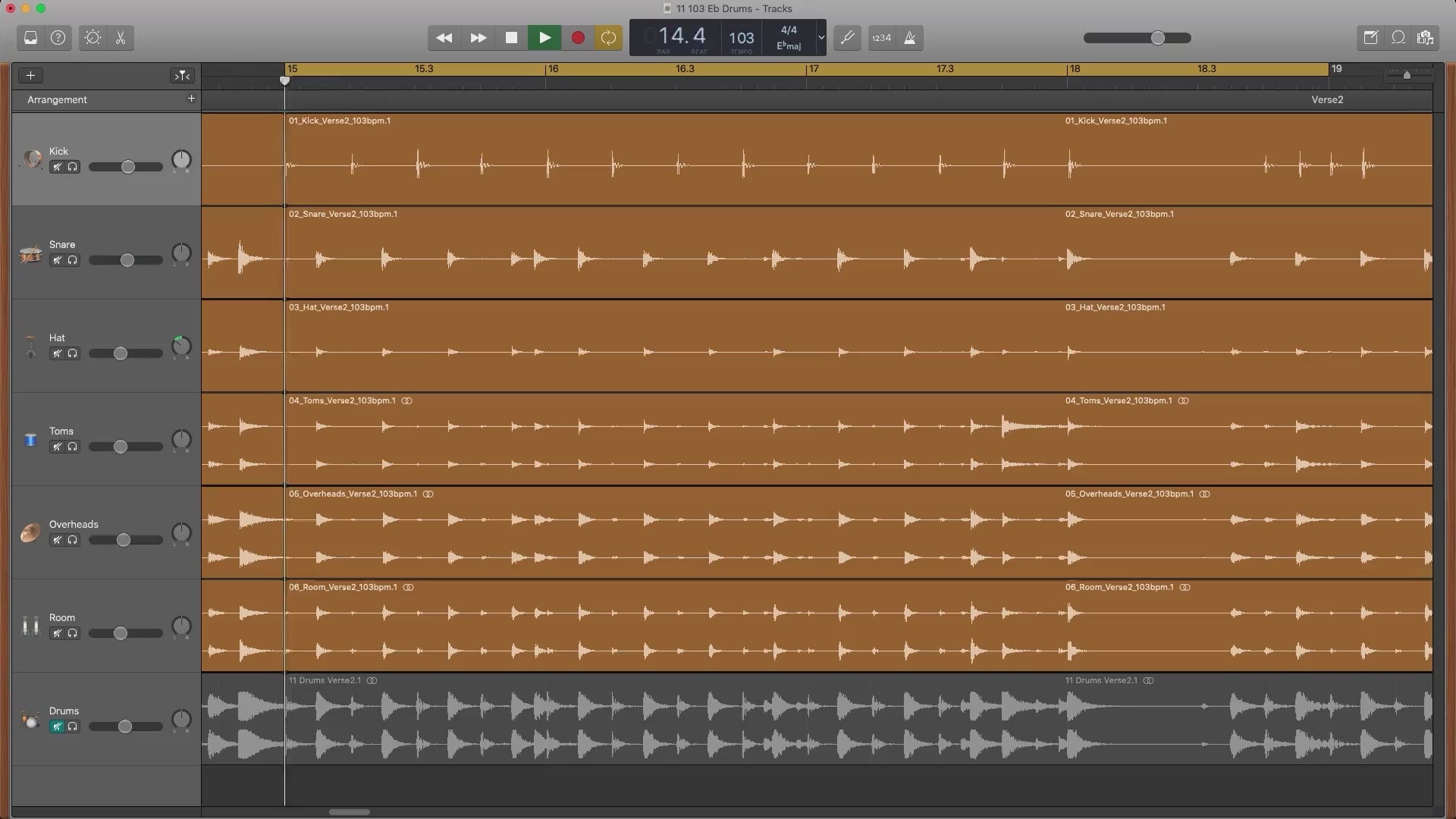Open the catch playhead button

click(x=182, y=75)
